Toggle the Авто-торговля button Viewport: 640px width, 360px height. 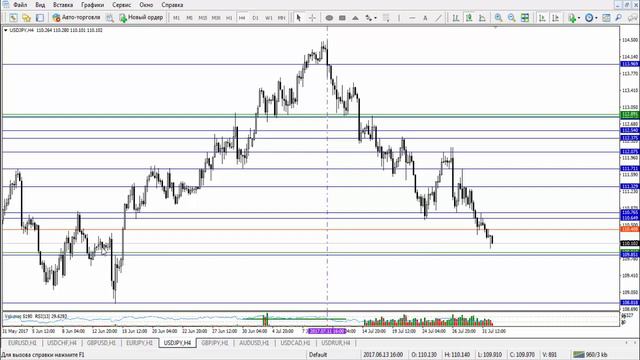click(76, 18)
